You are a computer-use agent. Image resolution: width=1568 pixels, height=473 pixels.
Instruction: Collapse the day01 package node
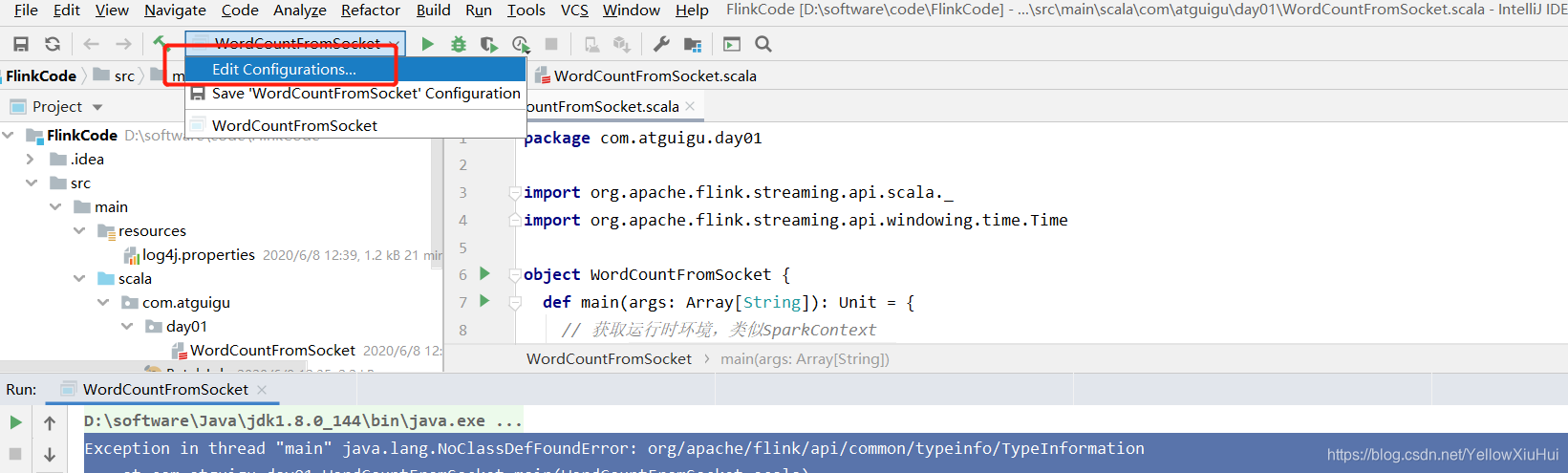(x=127, y=326)
